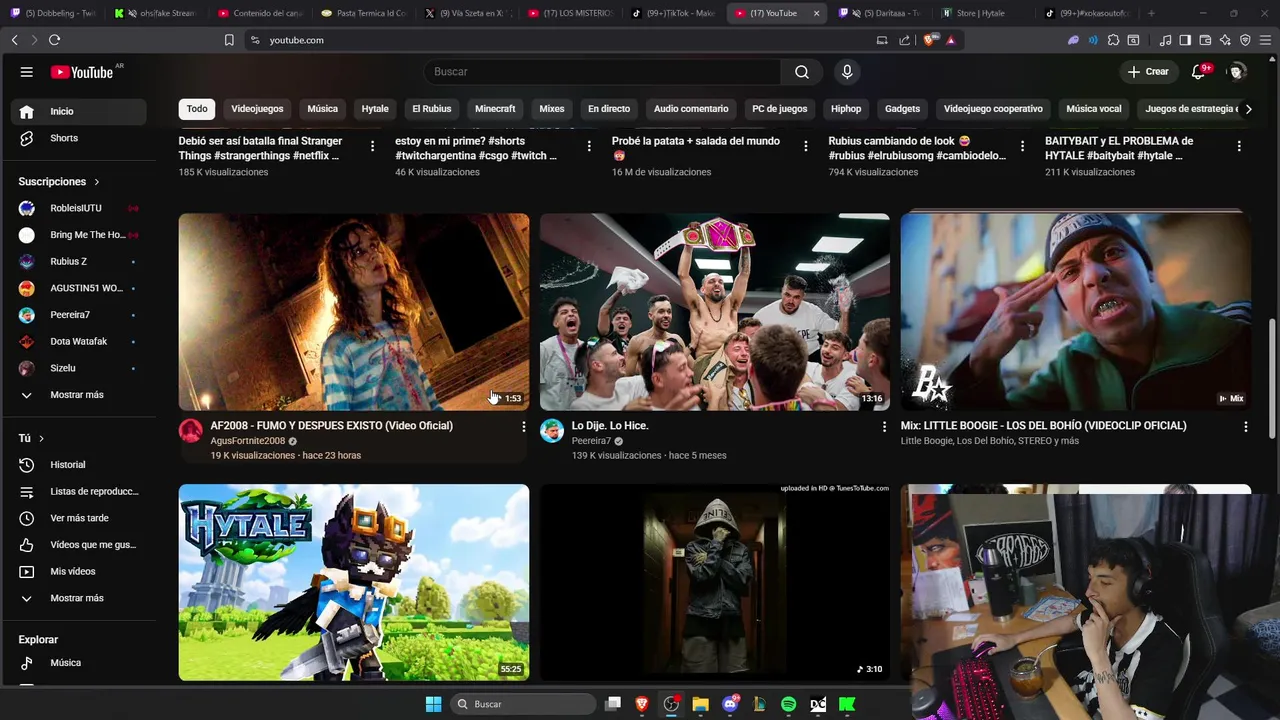Open Spotify from taskbar
This screenshot has height=720, width=1280.
point(788,704)
